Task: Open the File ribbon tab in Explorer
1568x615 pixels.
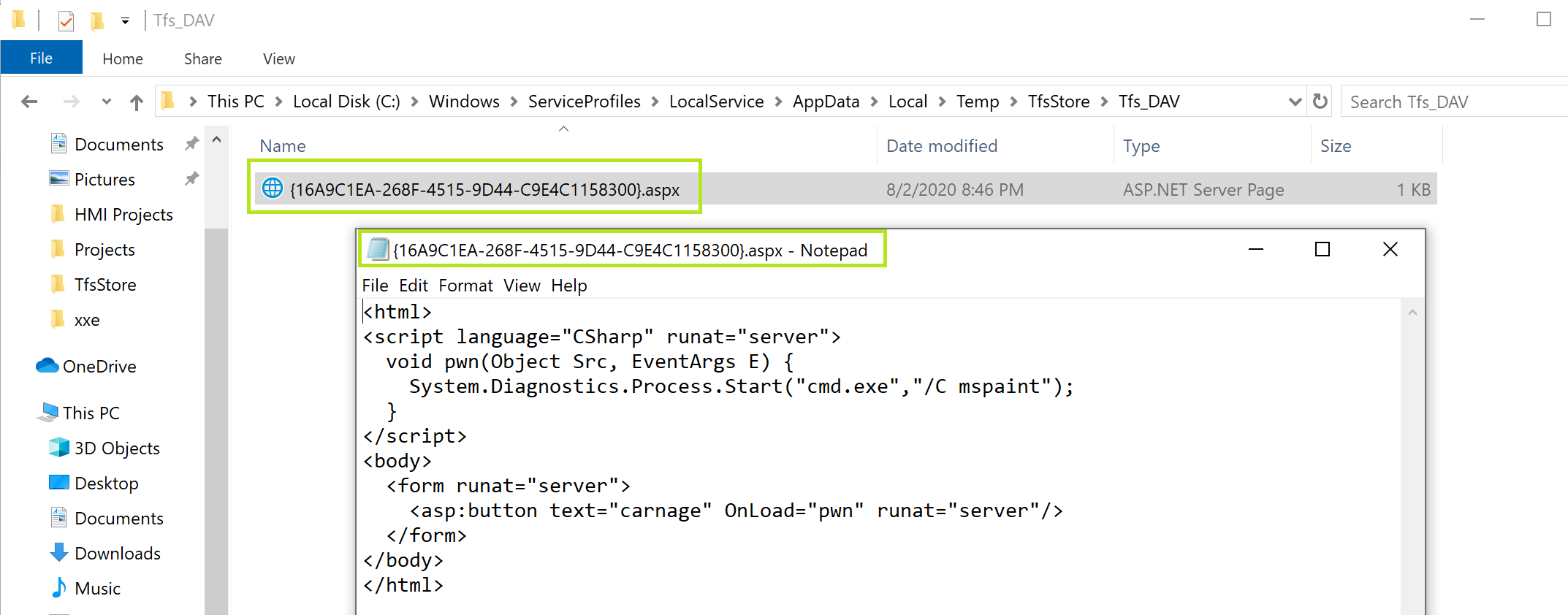Action: (x=41, y=58)
